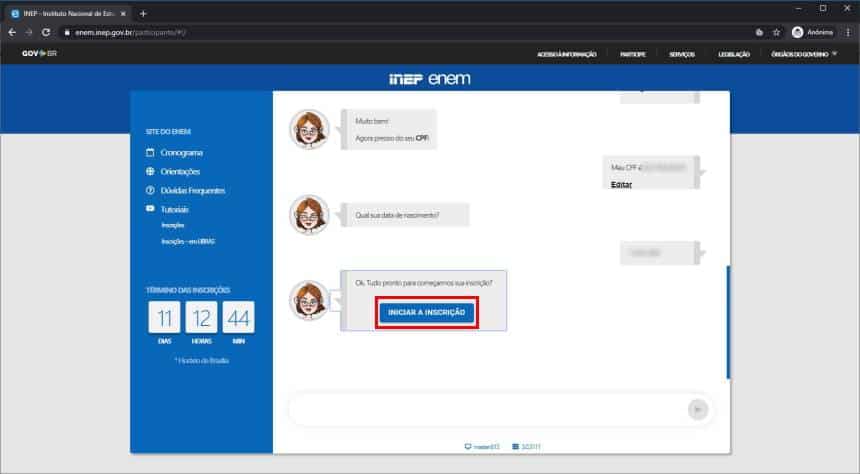Click the chat vertical scrollbar
The image size is (860, 474).
(x=728, y=322)
